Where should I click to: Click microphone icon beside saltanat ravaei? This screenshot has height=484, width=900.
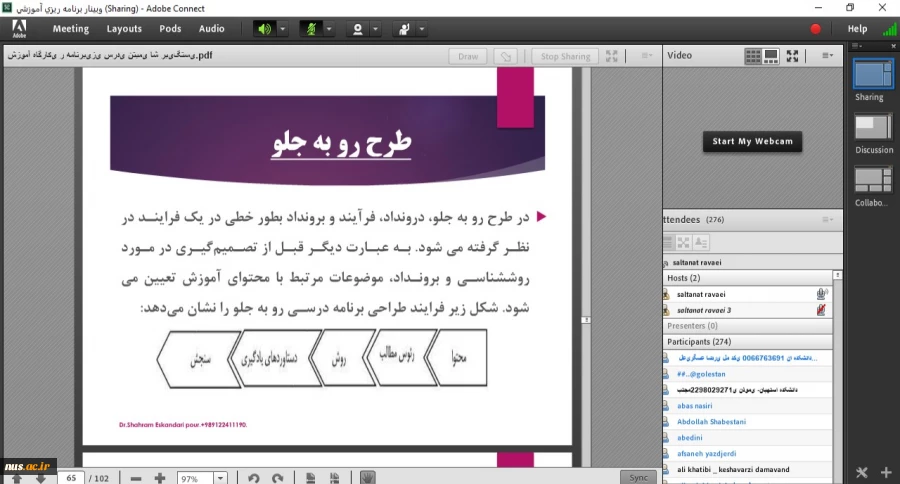(822, 294)
